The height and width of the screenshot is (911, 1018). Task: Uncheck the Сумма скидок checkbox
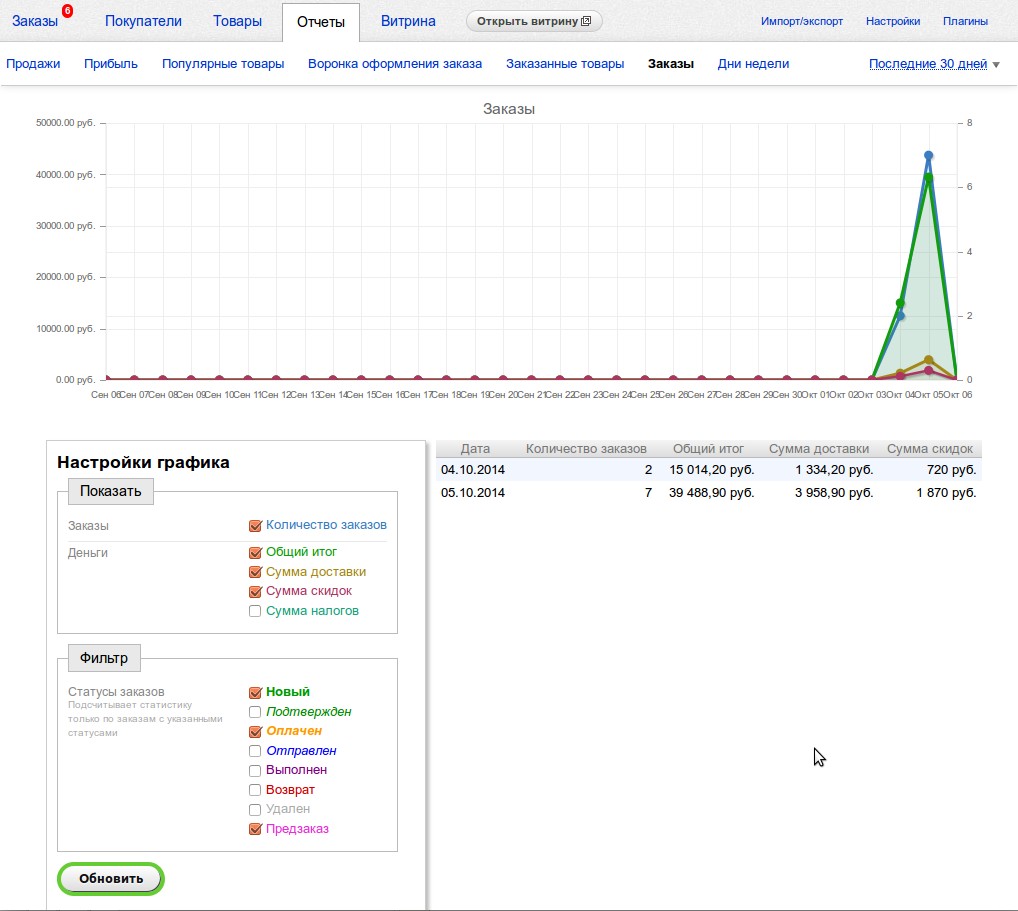click(255, 592)
